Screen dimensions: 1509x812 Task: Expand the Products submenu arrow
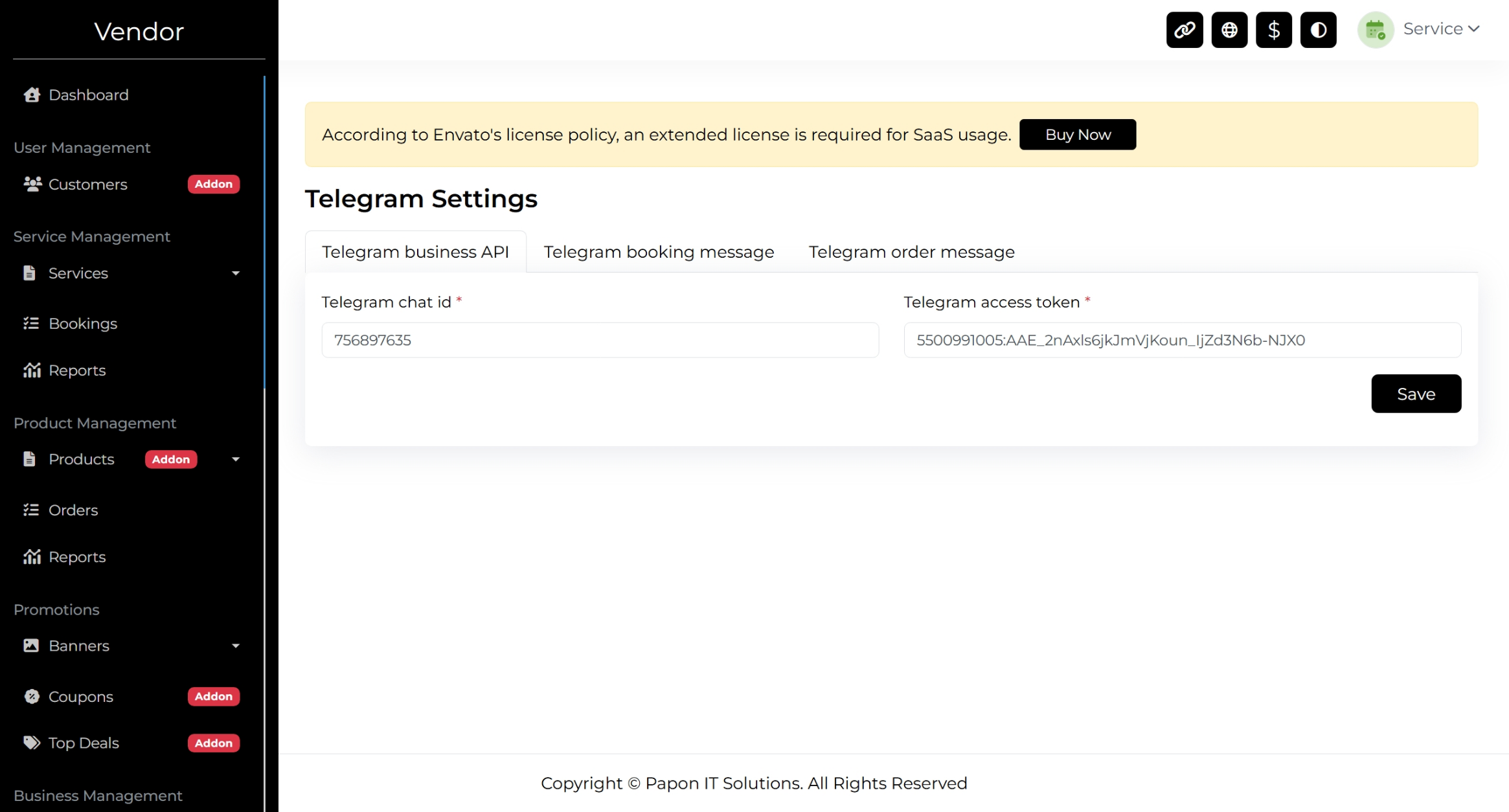click(236, 459)
